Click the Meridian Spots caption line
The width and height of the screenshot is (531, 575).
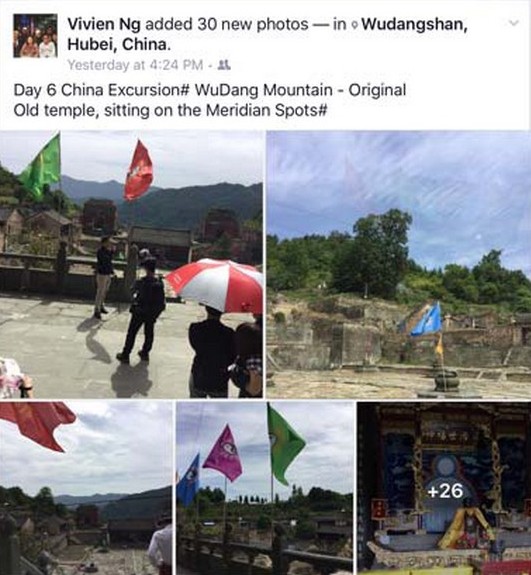click(x=170, y=110)
